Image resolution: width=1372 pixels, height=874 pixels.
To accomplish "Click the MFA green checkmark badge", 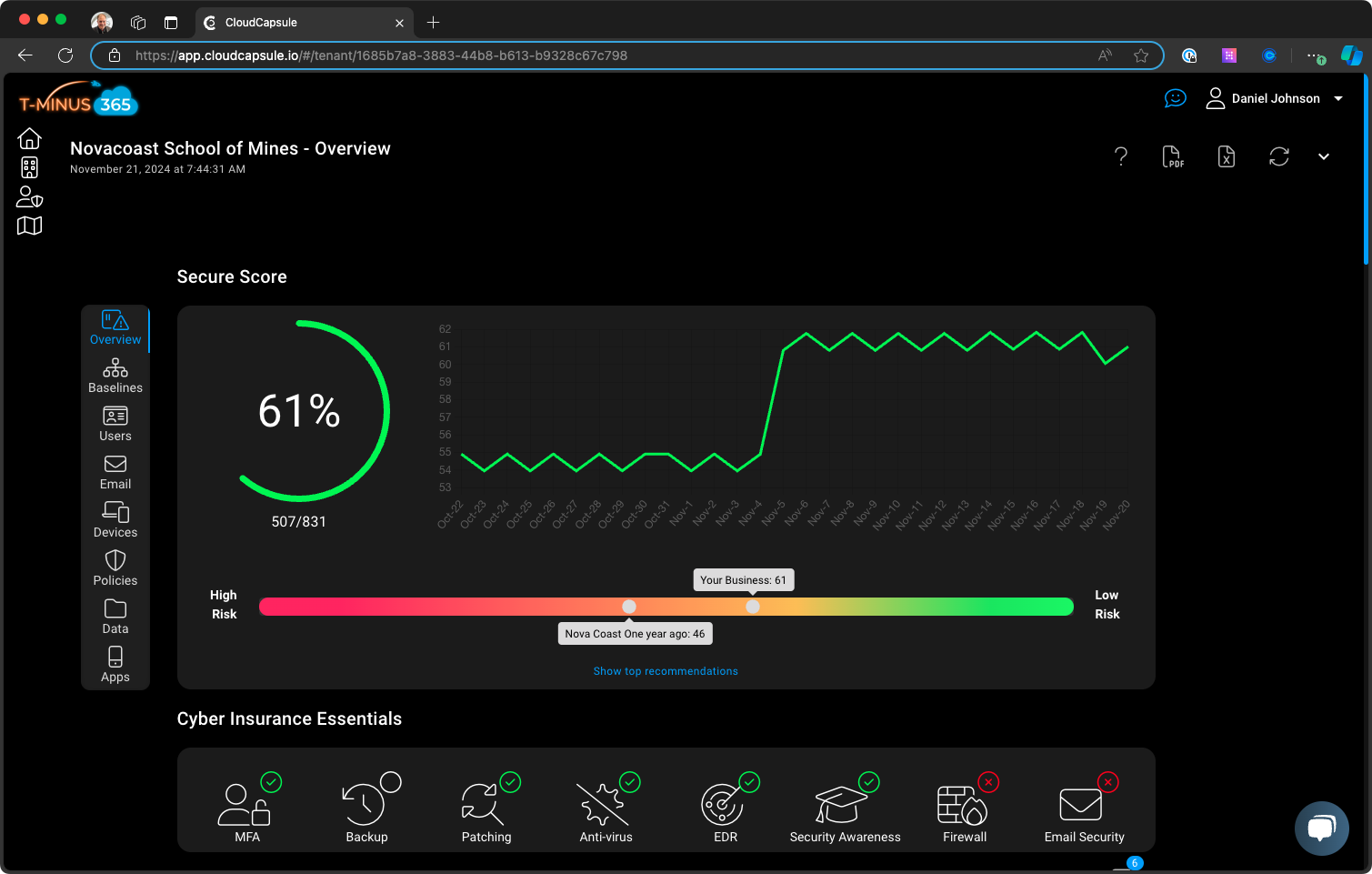I will click(x=271, y=782).
